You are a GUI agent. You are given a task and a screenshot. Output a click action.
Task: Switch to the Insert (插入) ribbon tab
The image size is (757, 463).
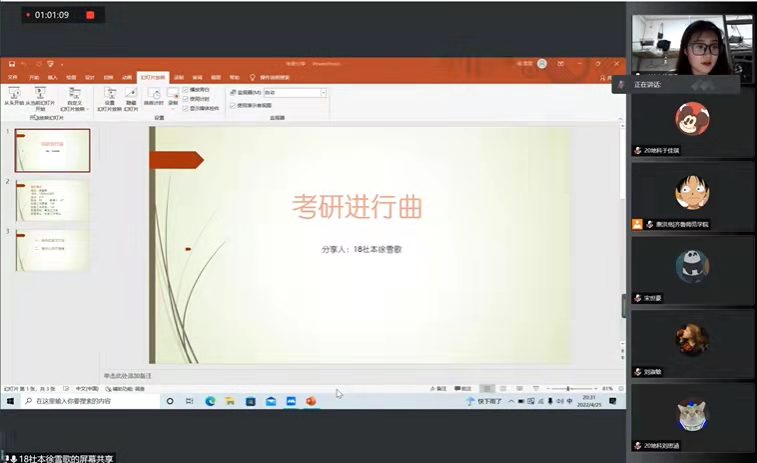point(52,77)
